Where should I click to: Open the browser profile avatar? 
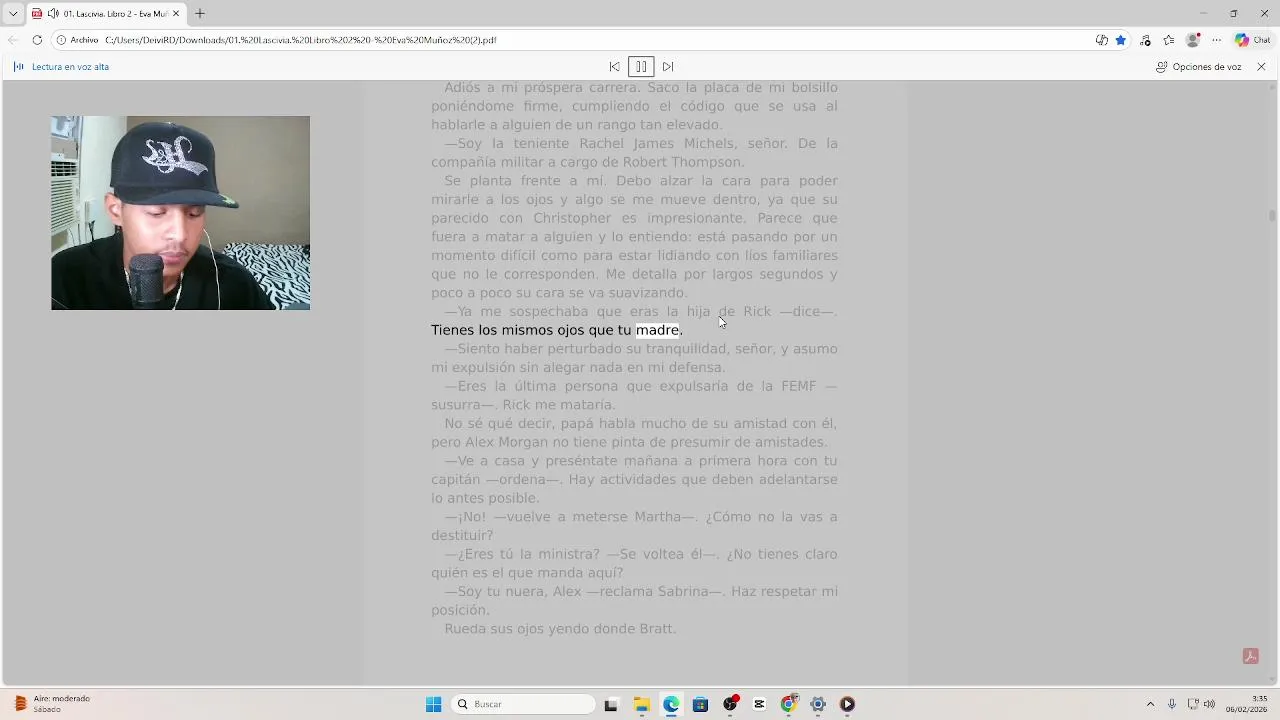1192,40
